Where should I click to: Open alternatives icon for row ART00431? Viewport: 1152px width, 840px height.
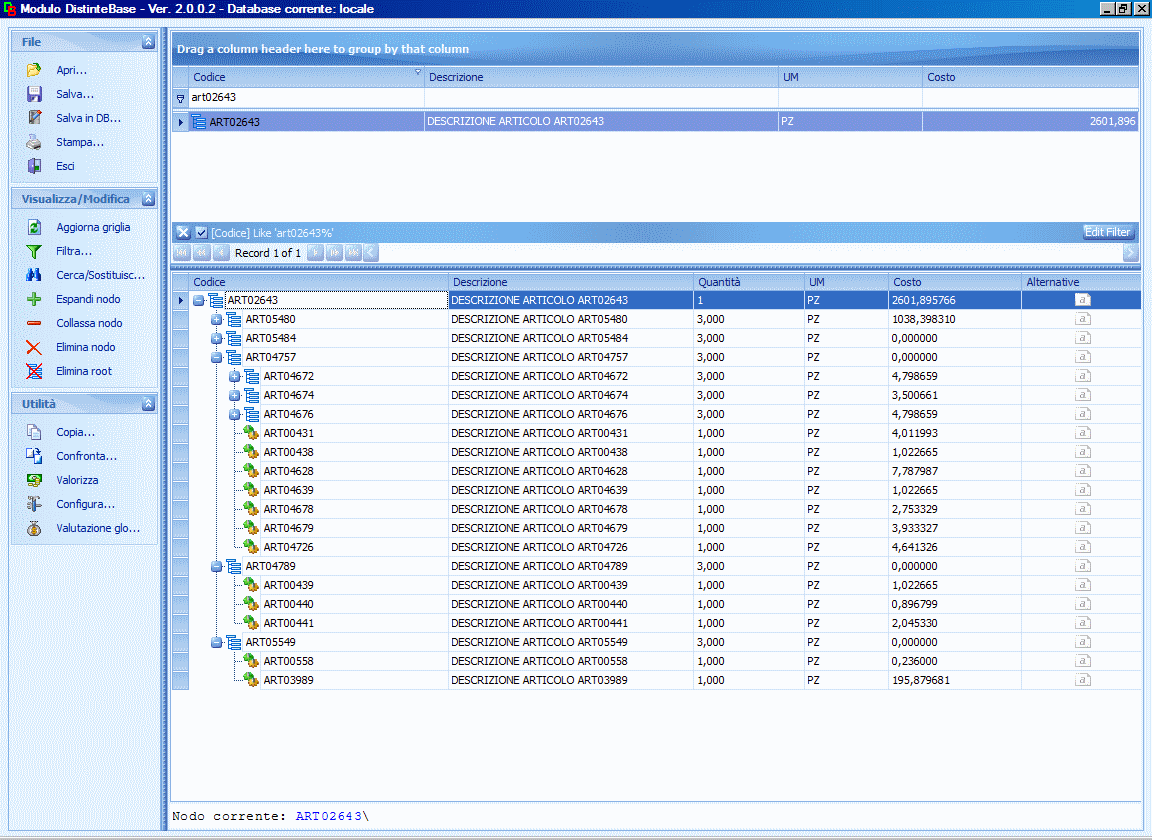coord(1082,433)
